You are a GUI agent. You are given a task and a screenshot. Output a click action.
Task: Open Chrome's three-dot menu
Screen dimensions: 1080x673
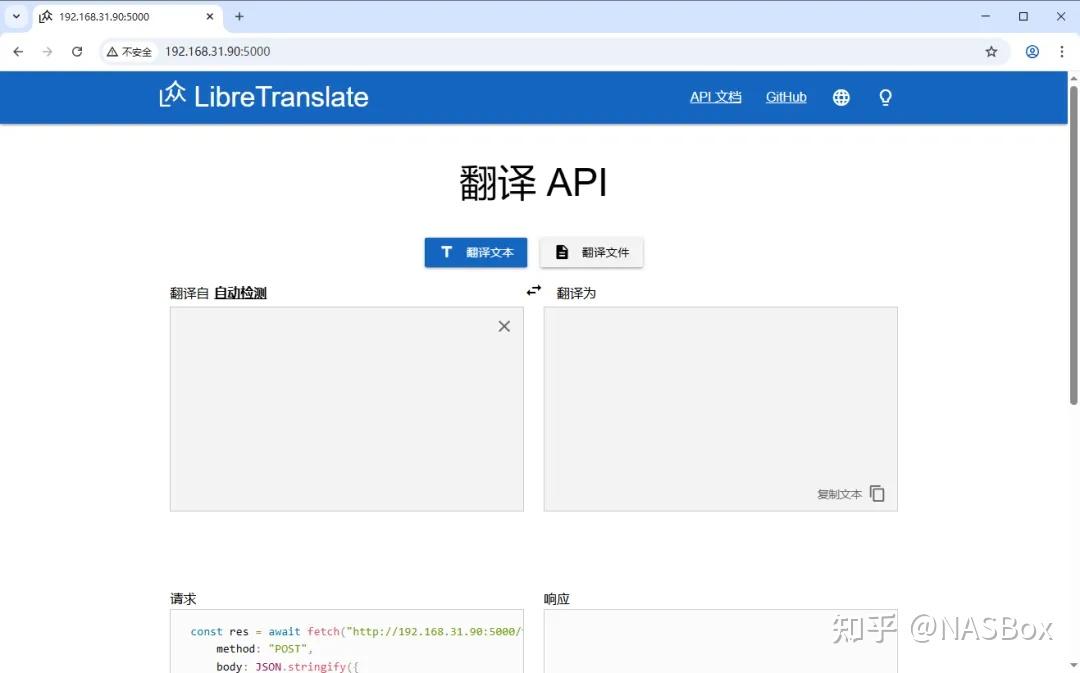[1062, 51]
